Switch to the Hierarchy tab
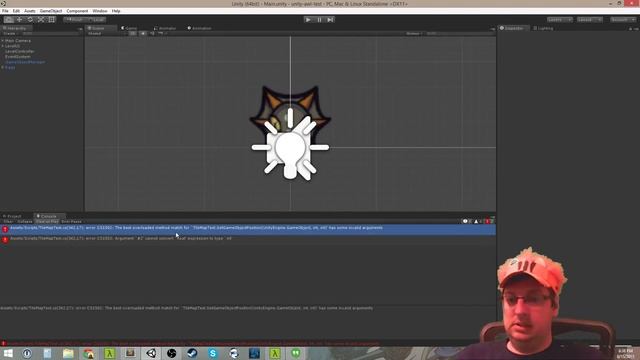This screenshot has height=360, width=640. [x=15, y=28]
